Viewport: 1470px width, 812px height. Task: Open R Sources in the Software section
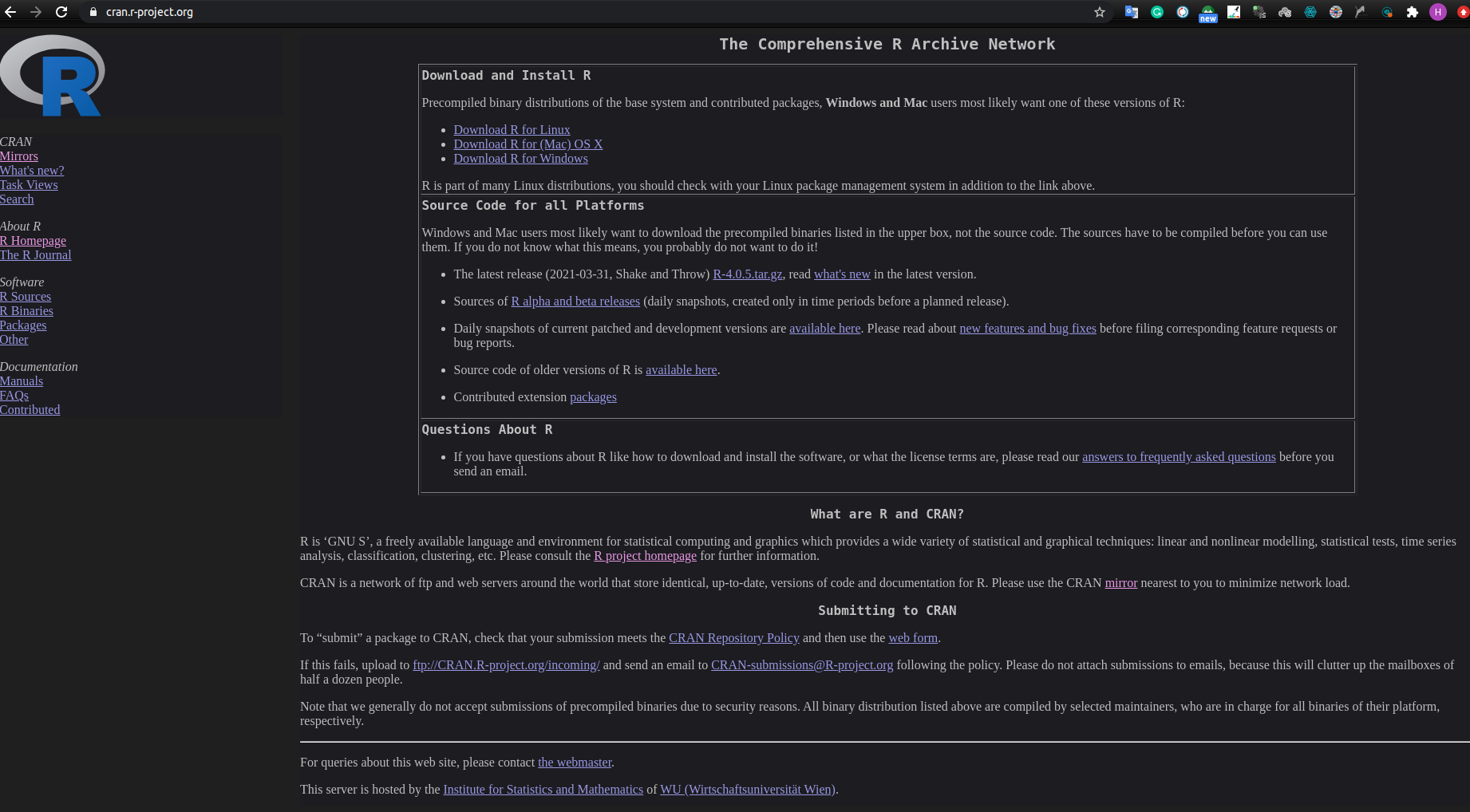point(26,297)
